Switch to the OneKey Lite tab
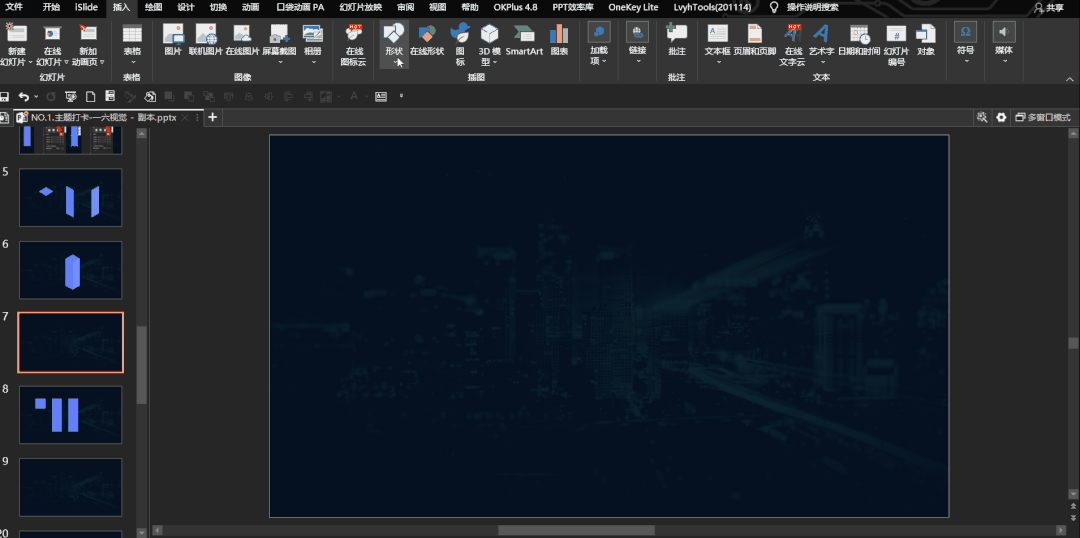1080x538 pixels. (x=633, y=8)
